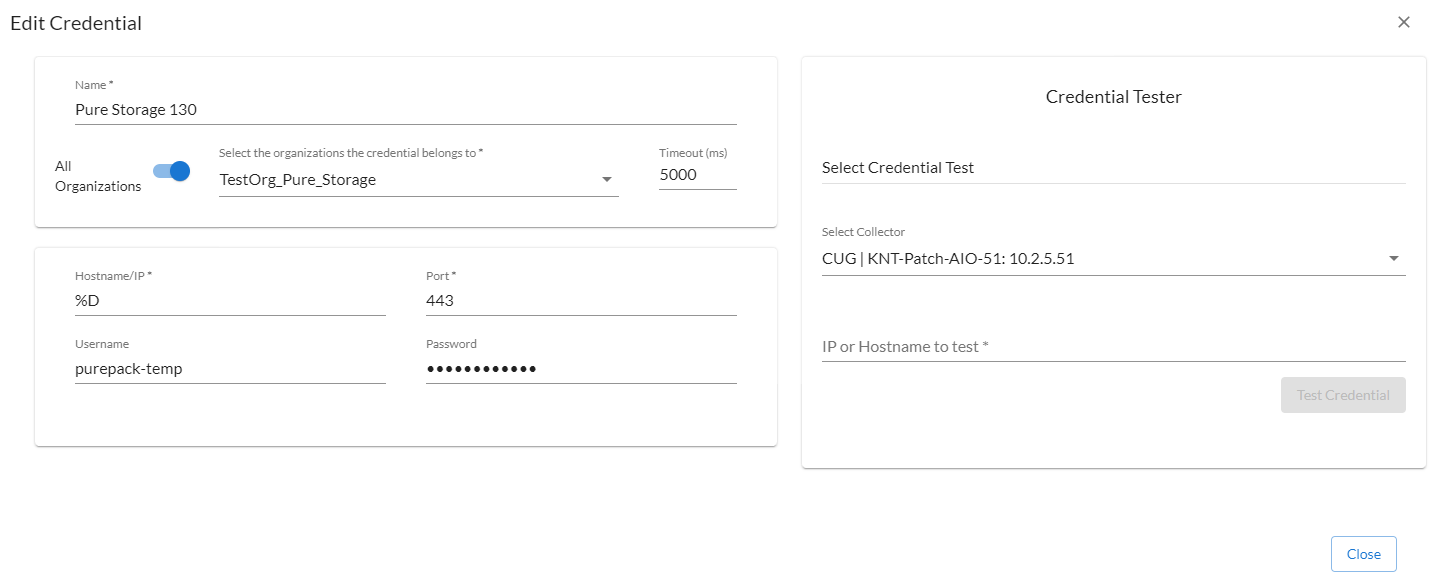
Task: Click the Edit Credential dialog title
Action: 76,23
